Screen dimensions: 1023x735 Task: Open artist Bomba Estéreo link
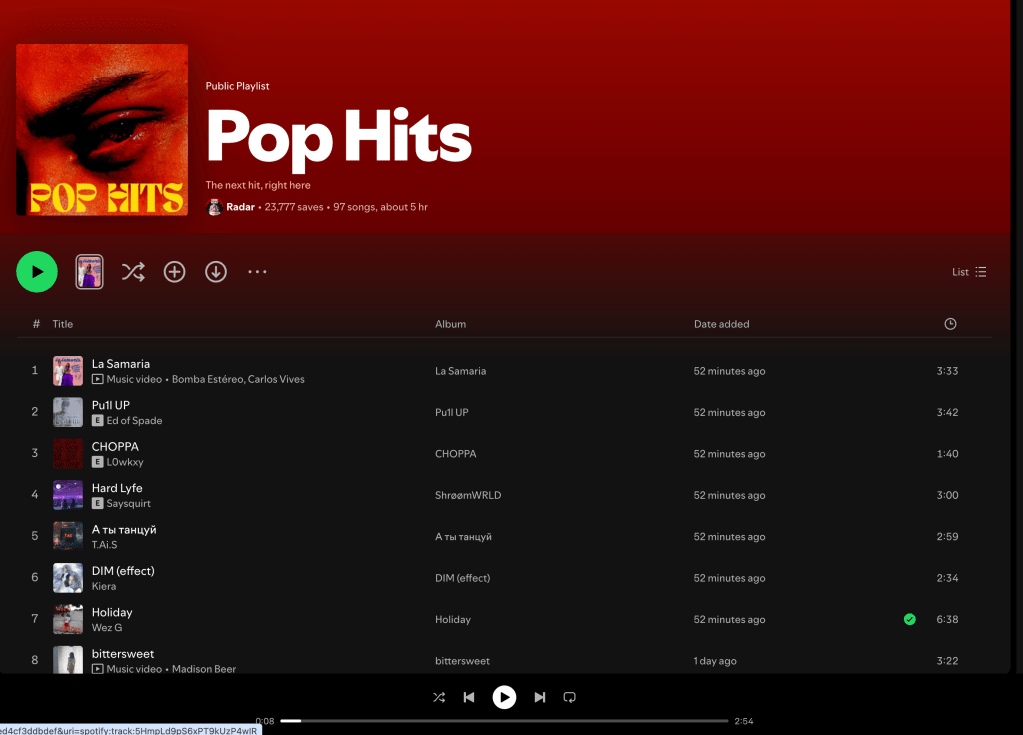click(x=207, y=380)
